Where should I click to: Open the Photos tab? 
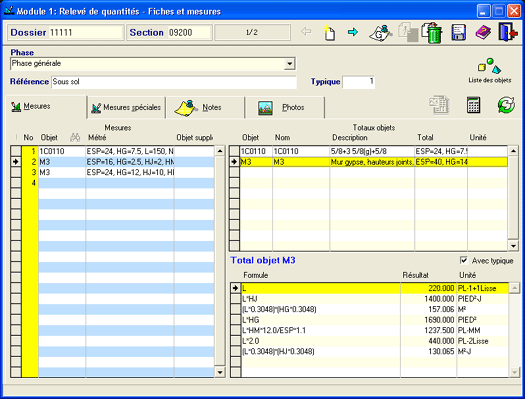coord(285,107)
